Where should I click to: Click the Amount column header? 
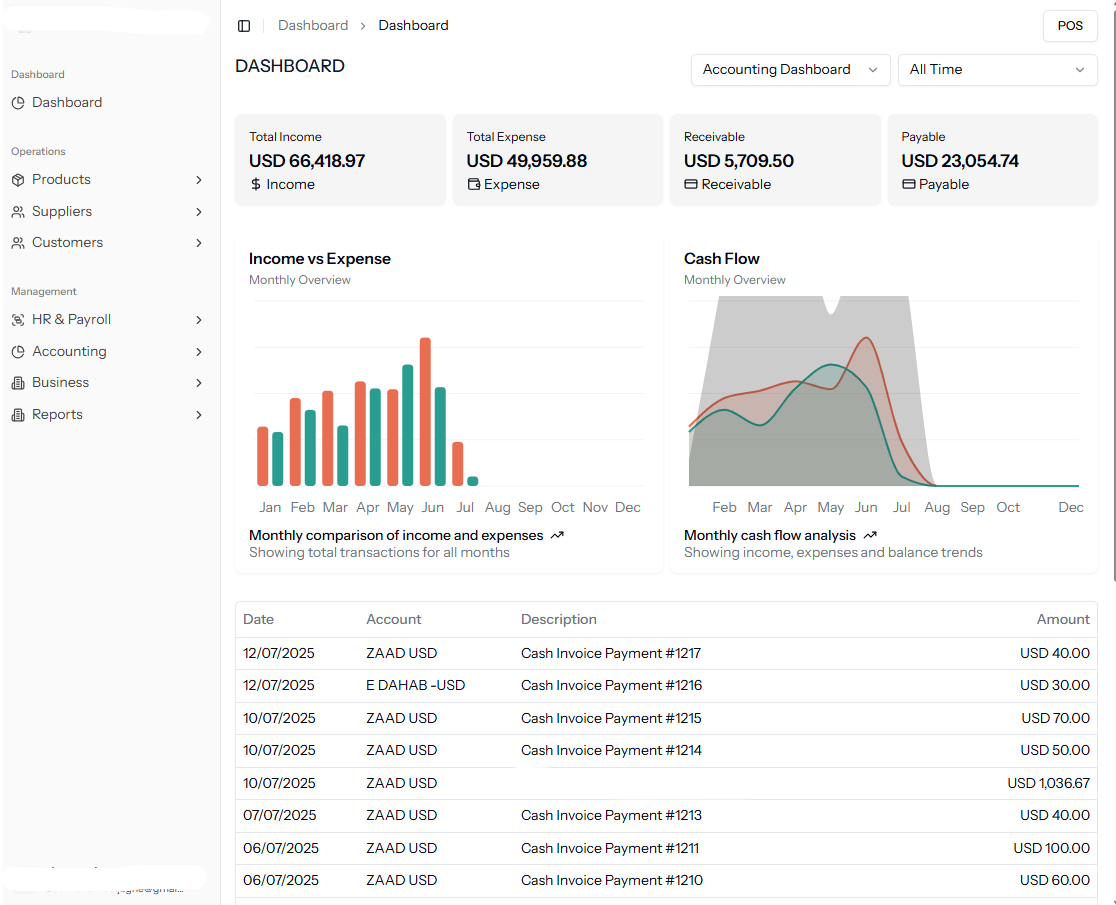pyautogui.click(x=1063, y=620)
